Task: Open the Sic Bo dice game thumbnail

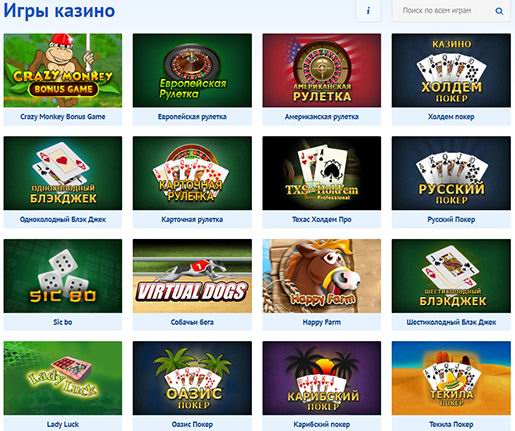Action: (x=63, y=276)
